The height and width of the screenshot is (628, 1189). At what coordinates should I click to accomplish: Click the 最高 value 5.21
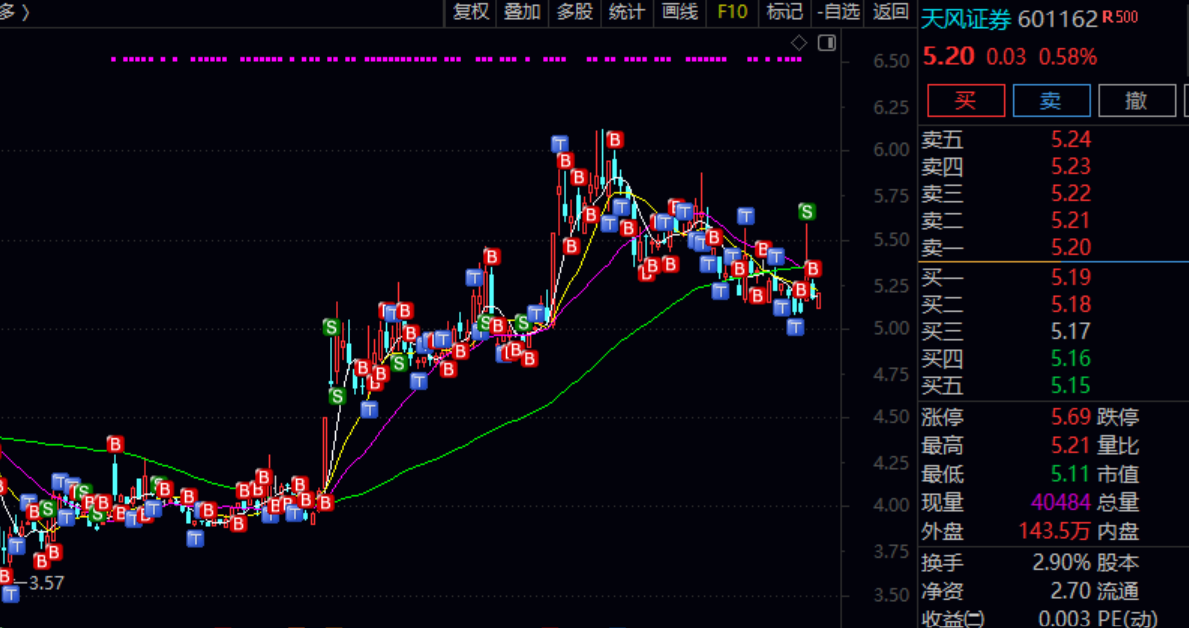(1071, 446)
